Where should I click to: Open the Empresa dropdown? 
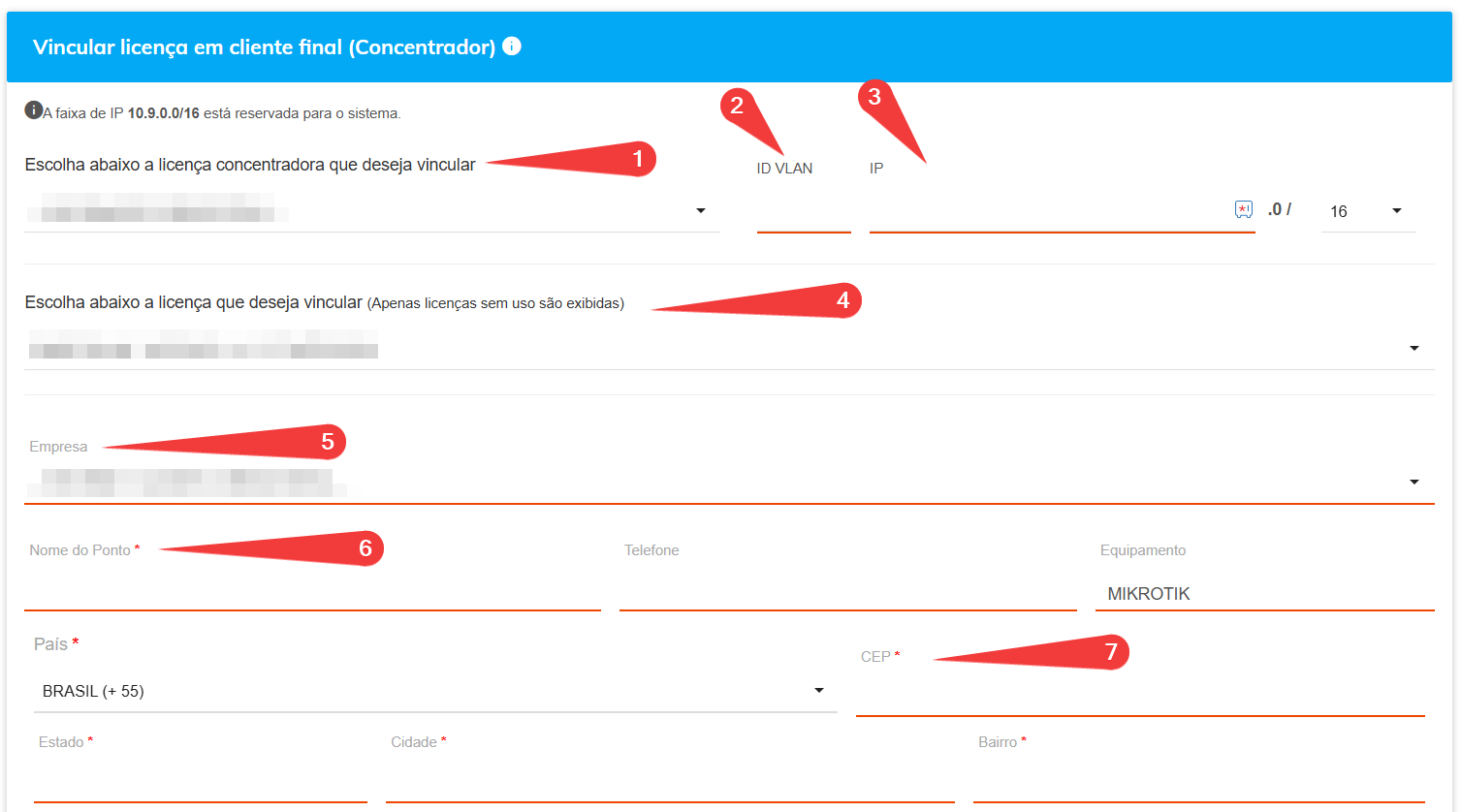pos(1413,482)
